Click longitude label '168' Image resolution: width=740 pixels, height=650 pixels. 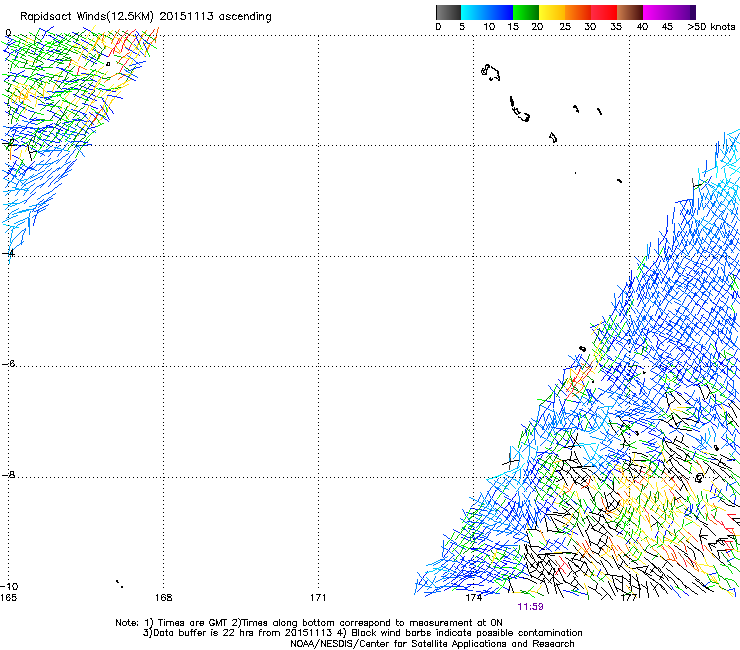163,598
